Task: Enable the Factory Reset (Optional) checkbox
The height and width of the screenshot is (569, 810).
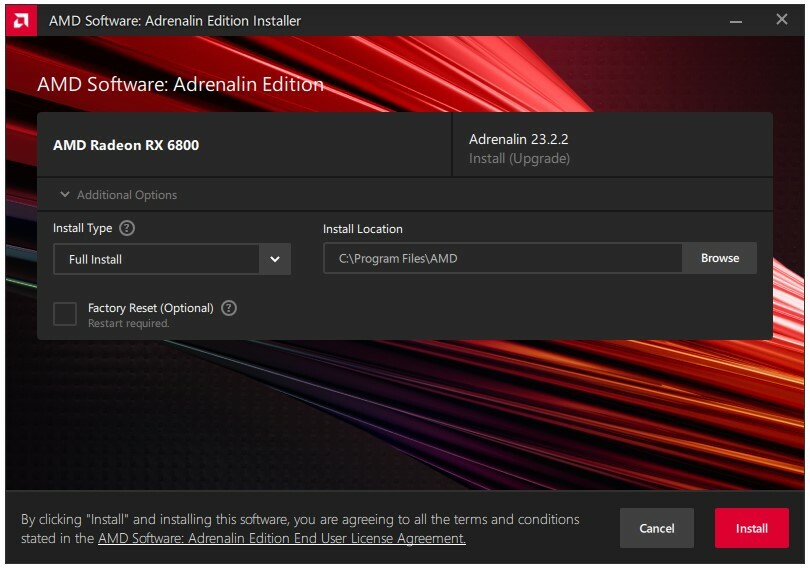Action: [x=65, y=314]
